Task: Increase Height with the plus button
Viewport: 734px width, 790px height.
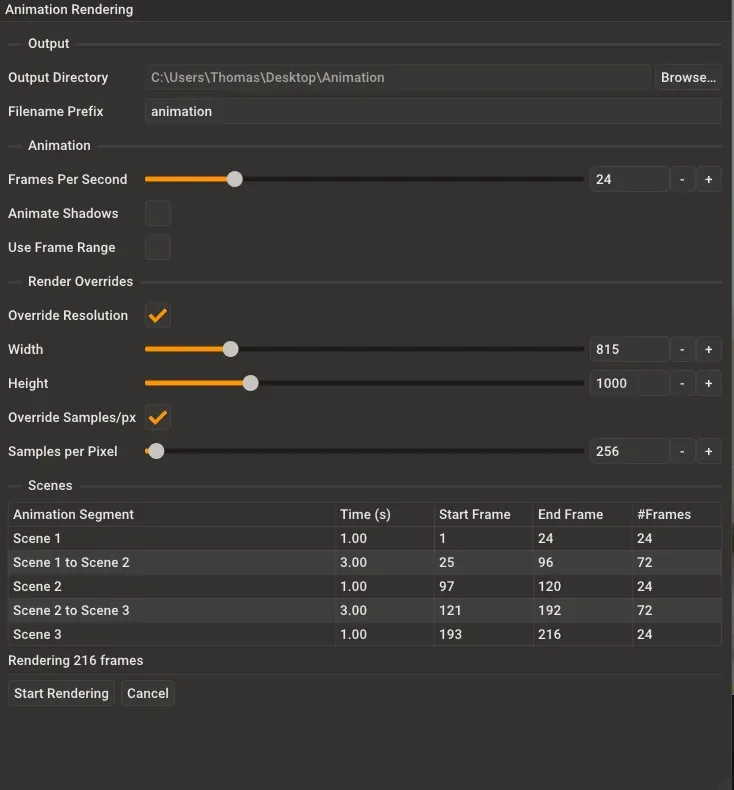Action: click(x=708, y=383)
